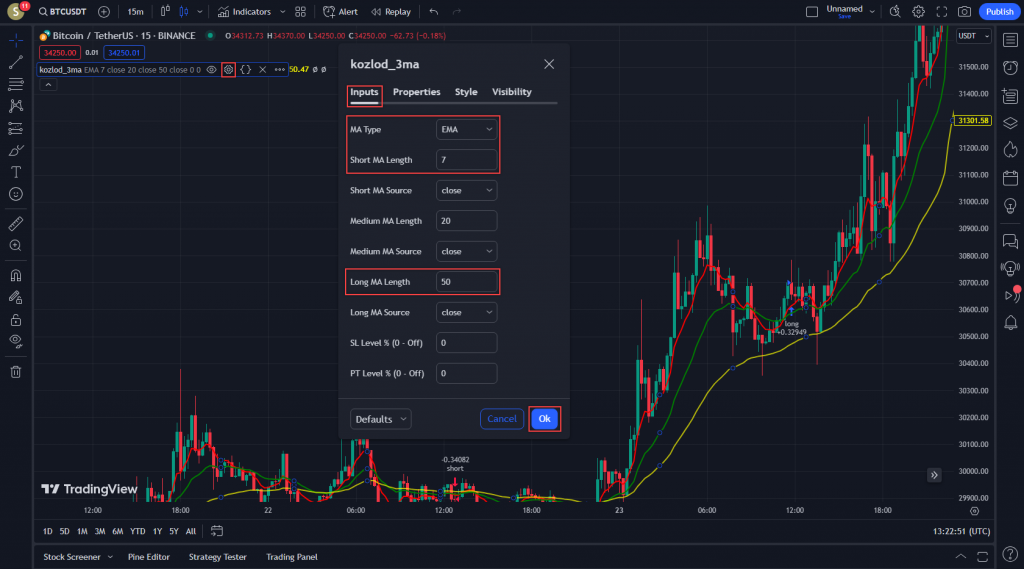Open quick search icon
Screen dimensions: 1024x569
point(895,12)
